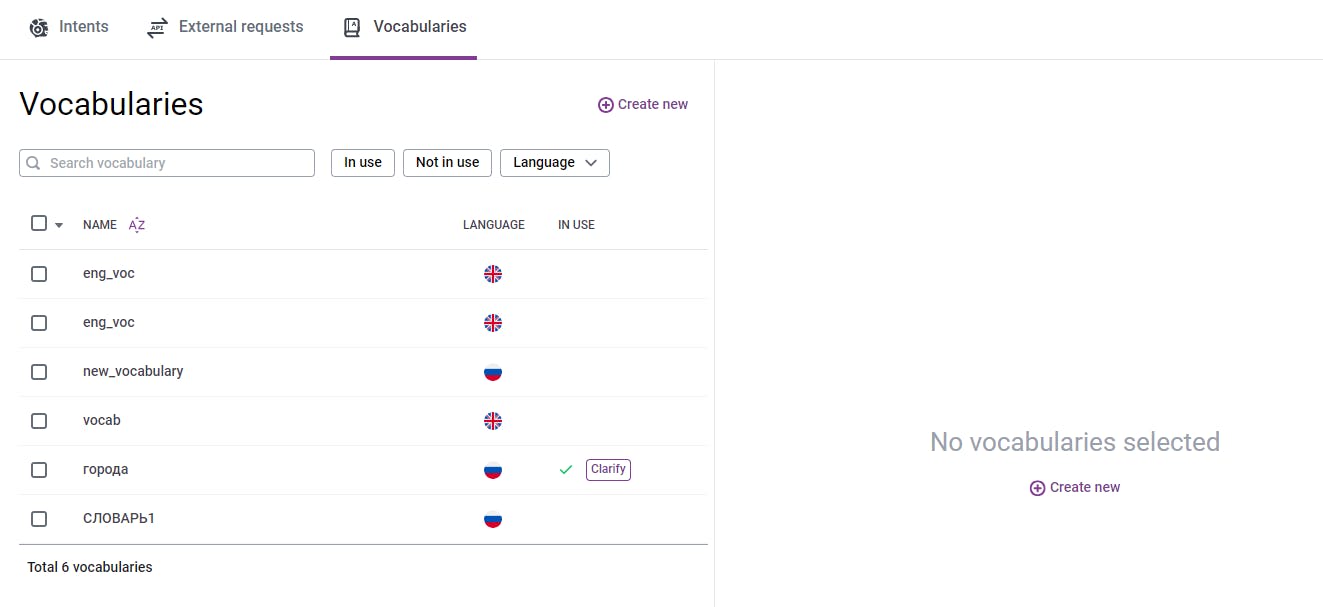
Task: Open the Language filter dropdown
Action: pyautogui.click(x=554, y=163)
